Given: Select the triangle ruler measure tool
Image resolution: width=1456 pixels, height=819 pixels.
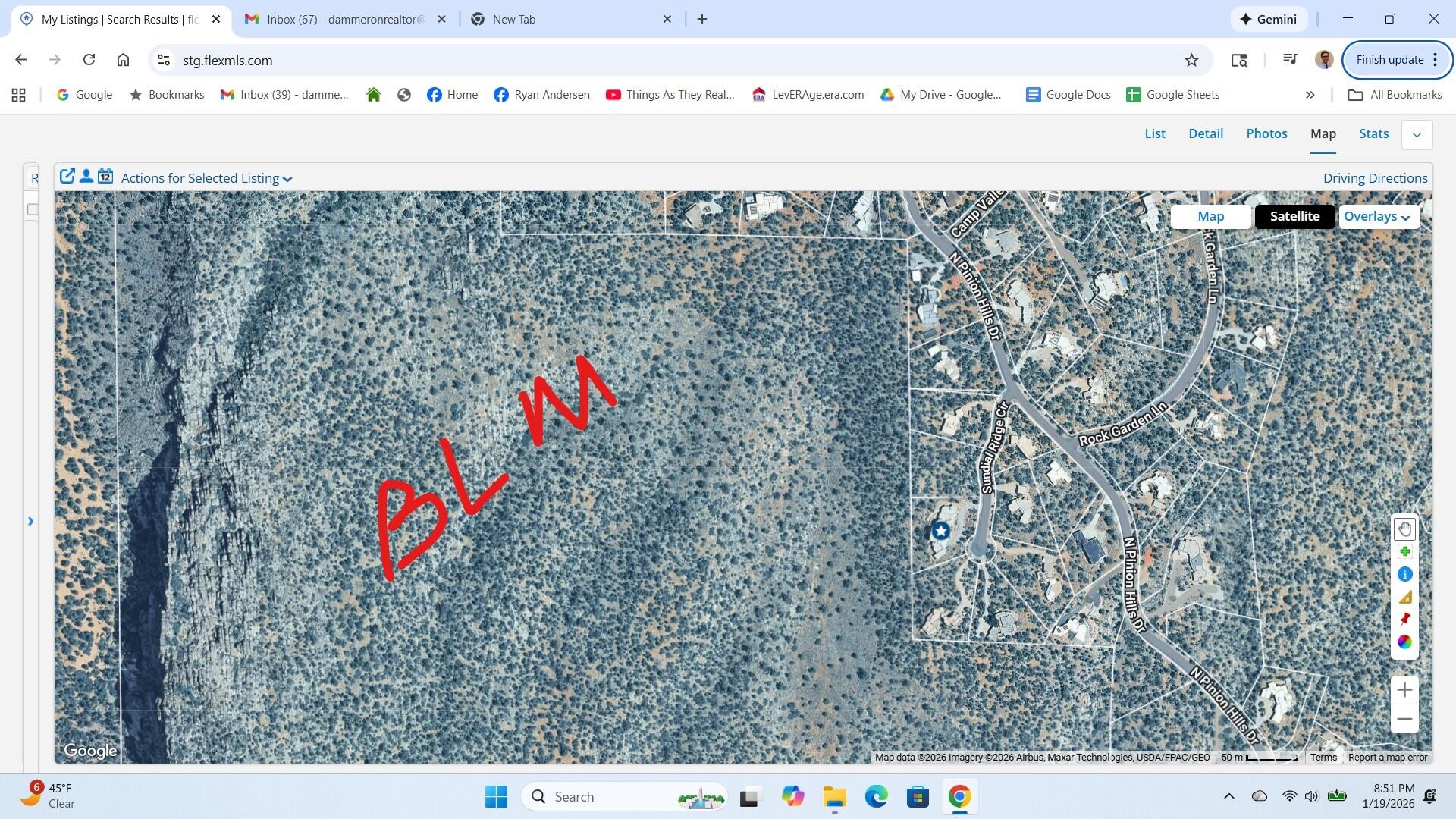Looking at the screenshot, I should click(1404, 598).
